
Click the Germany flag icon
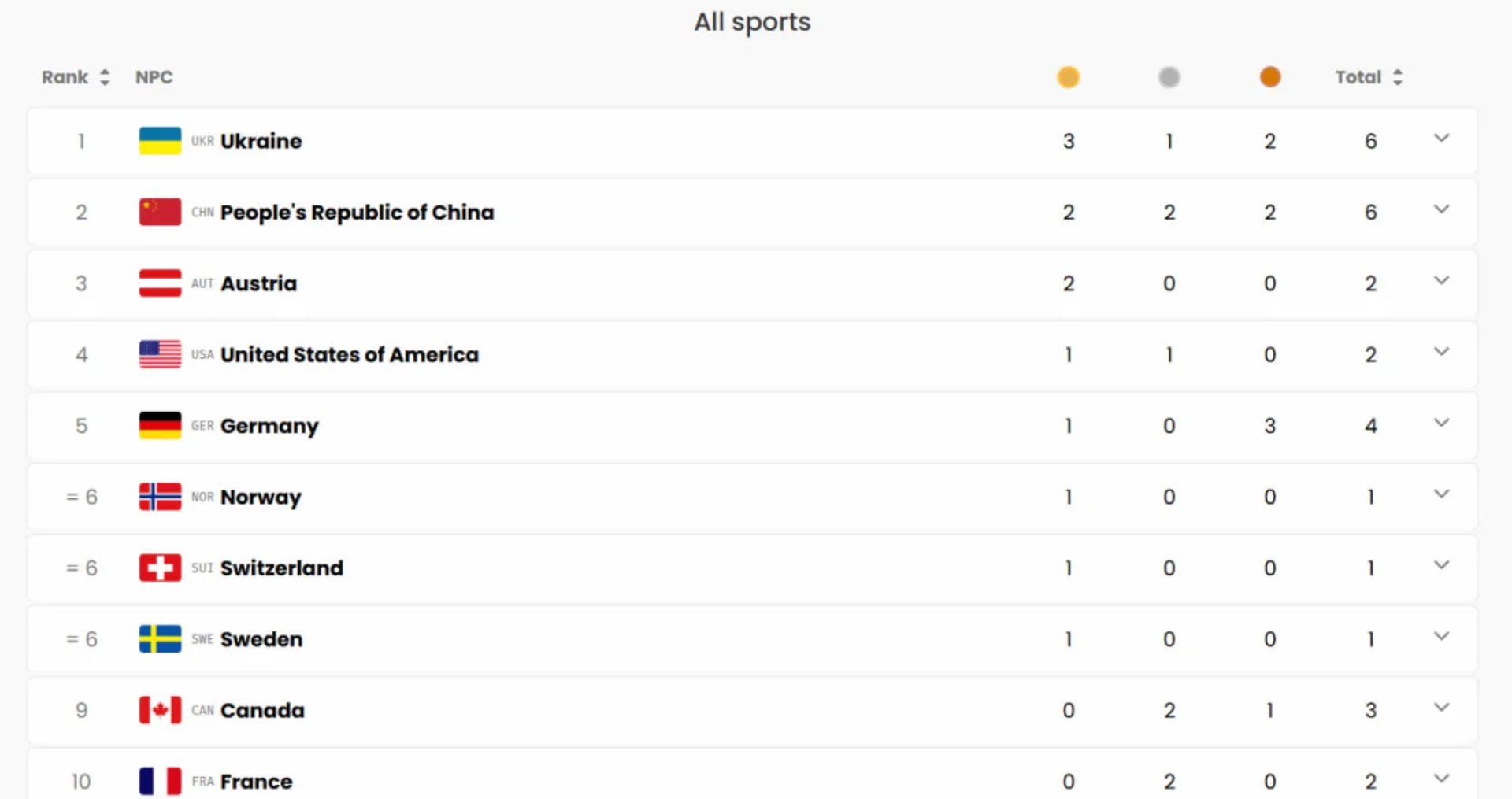point(160,426)
